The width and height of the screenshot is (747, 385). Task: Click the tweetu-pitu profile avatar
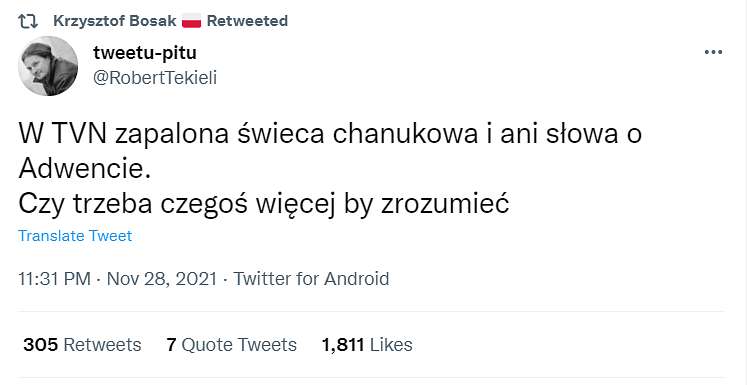[48, 66]
